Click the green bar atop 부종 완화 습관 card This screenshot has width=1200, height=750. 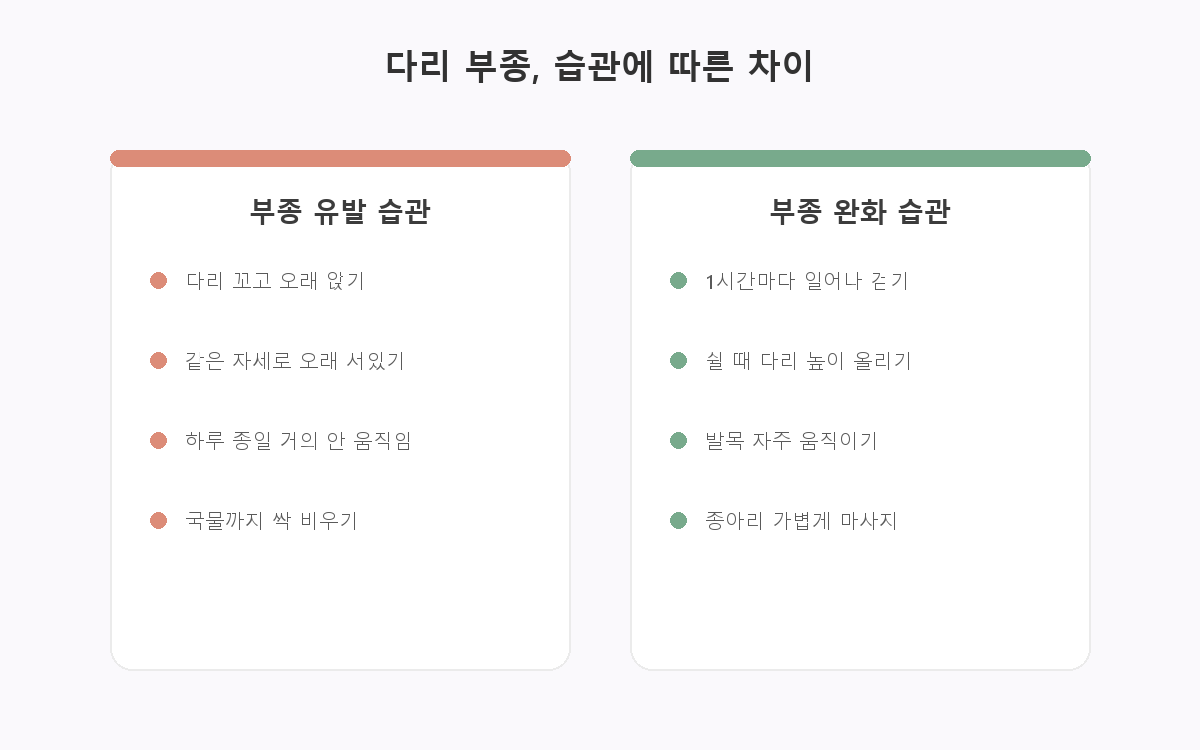coord(860,158)
